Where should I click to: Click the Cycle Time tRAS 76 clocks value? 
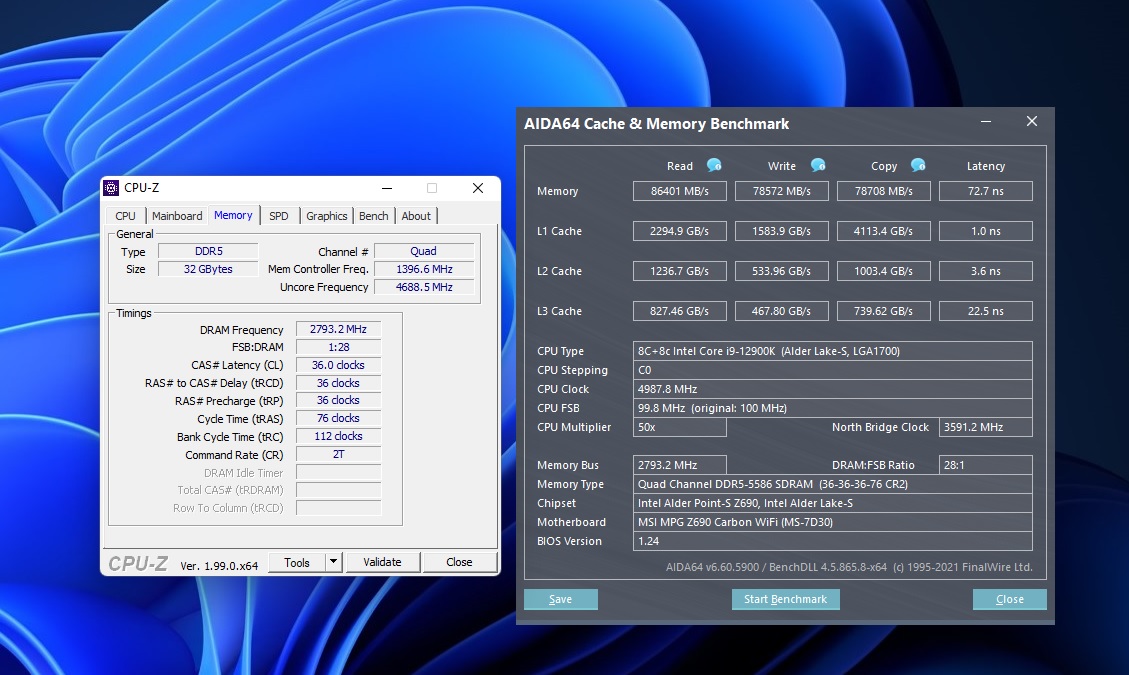tap(338, 419)
